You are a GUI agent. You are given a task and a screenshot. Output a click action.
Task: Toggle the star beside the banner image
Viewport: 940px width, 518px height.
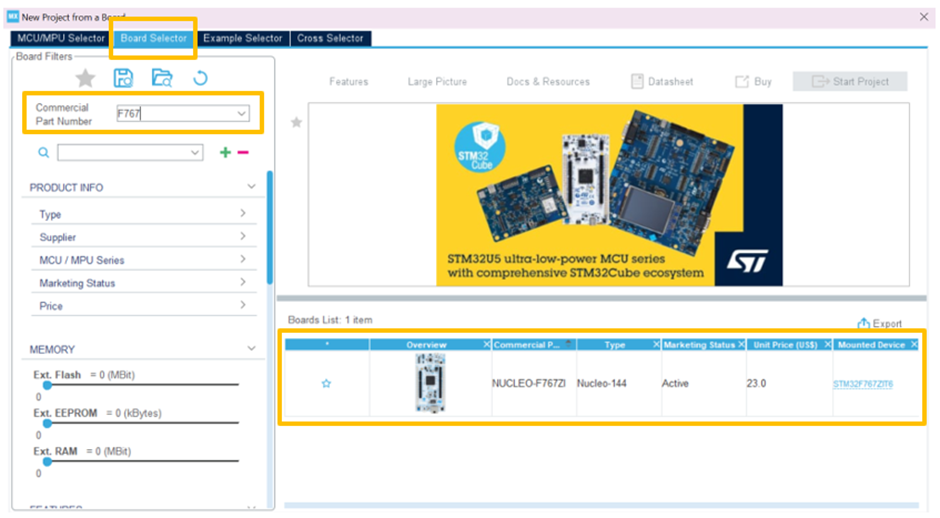coord(296,123)
